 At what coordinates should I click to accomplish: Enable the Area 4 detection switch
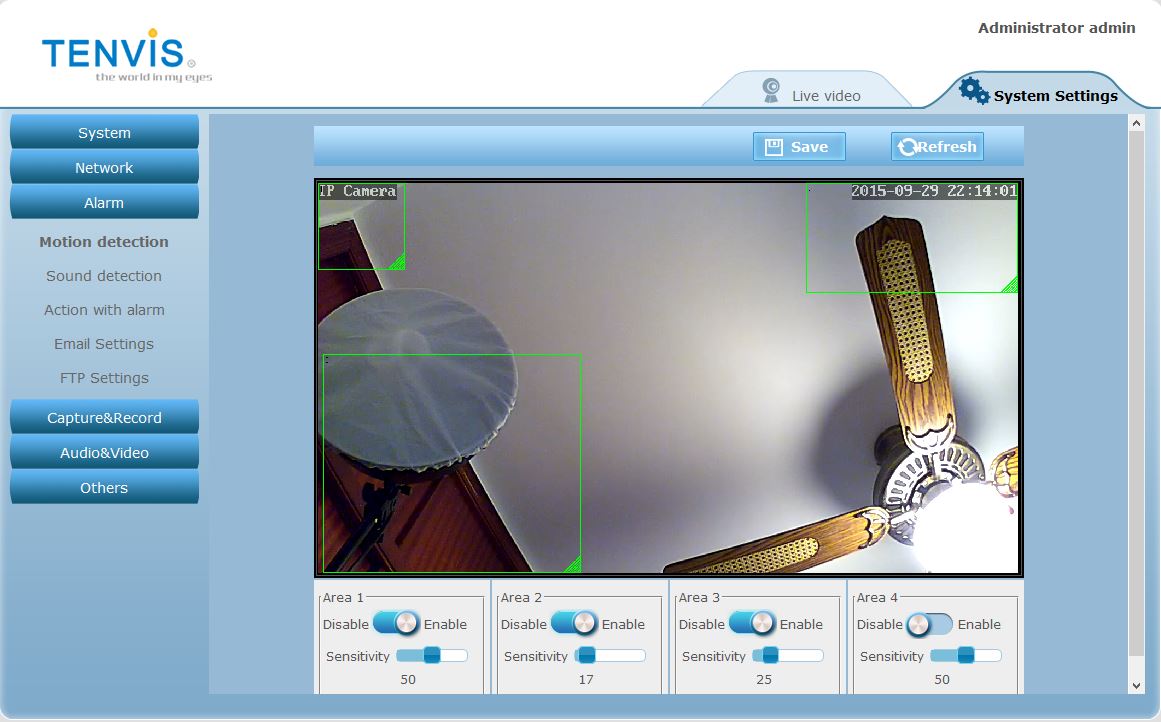(930, 624)
